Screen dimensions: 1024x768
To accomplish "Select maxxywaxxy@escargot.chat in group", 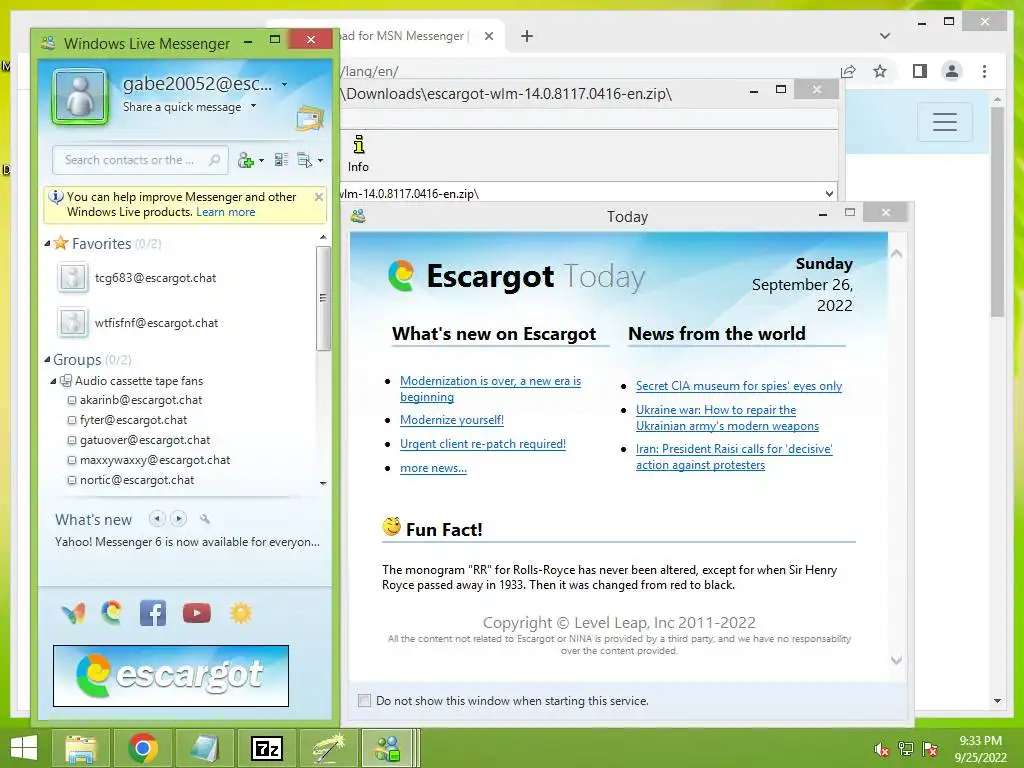I will click(x=155, y=460).
